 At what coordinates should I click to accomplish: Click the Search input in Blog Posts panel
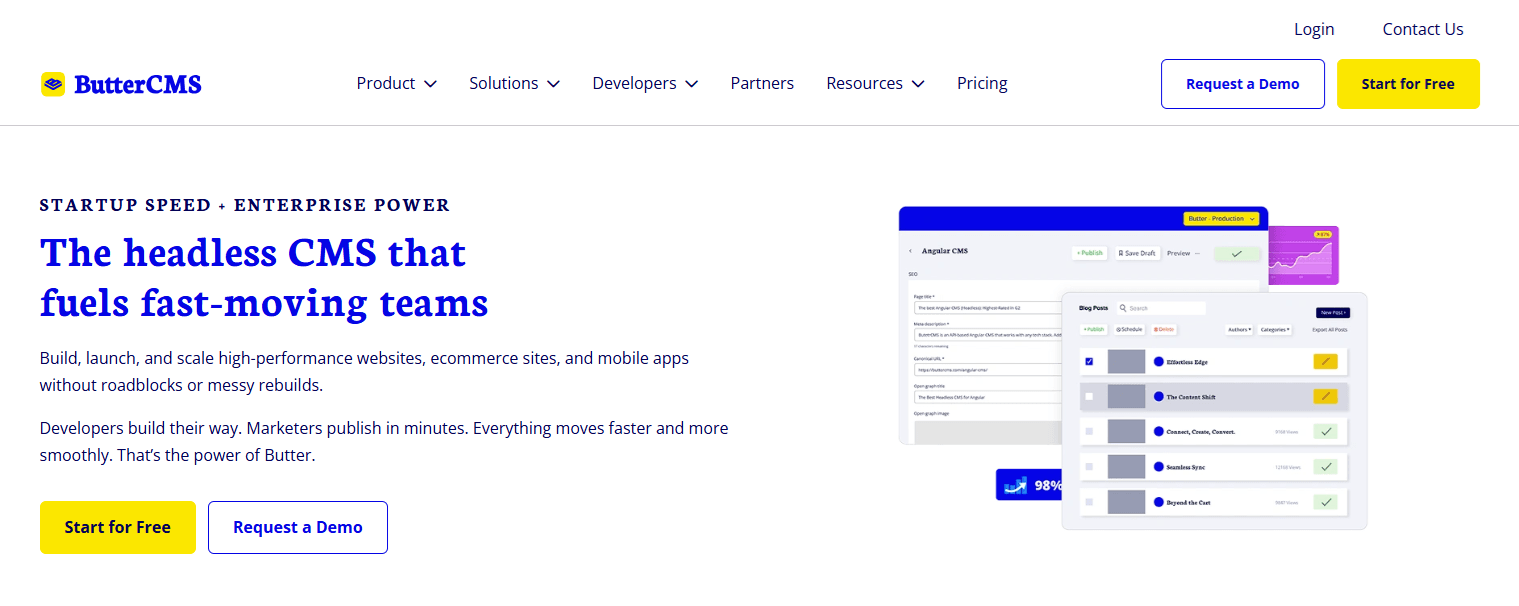pos(1161,308)
